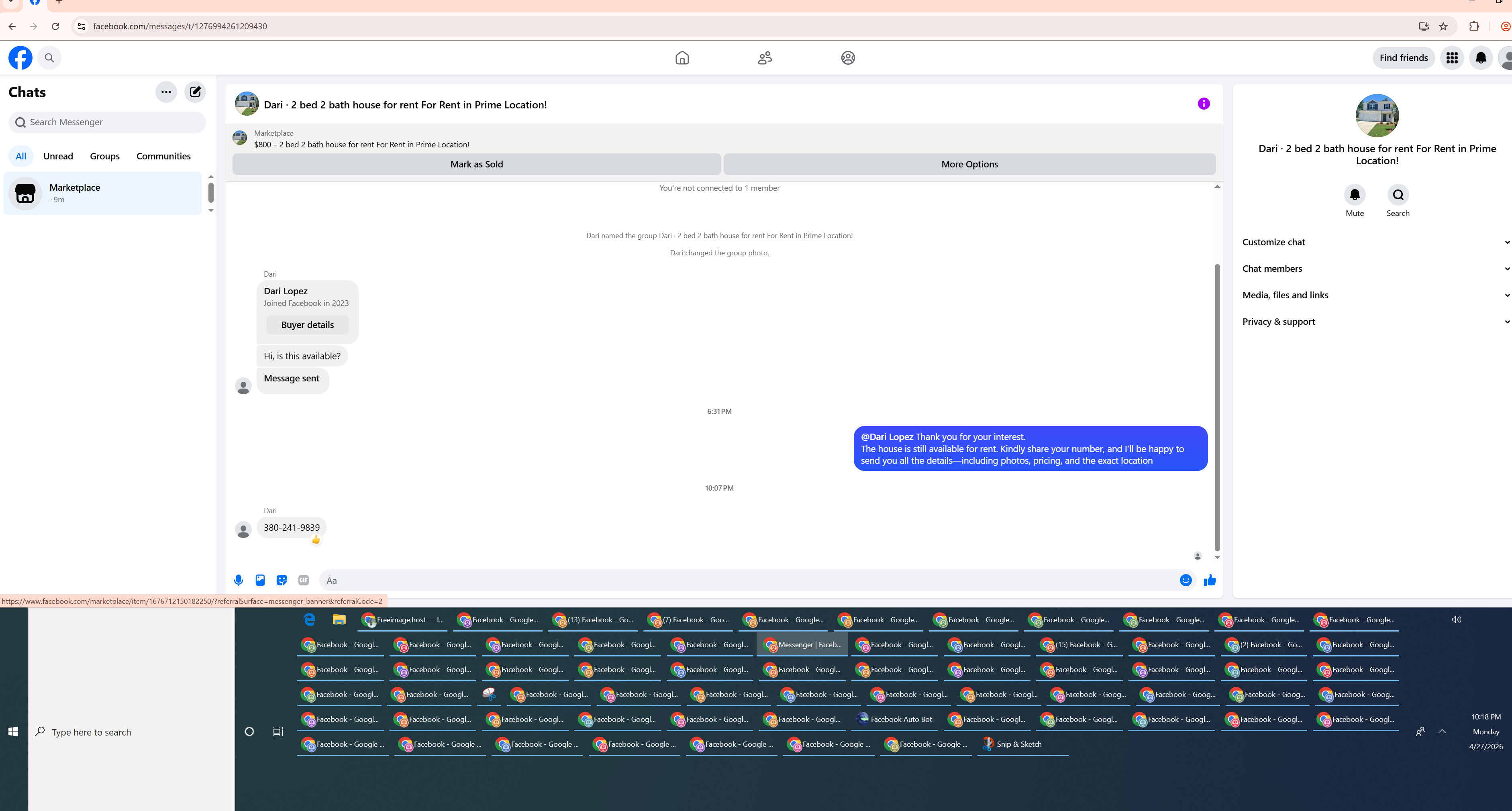The height and width of the screenshot is (811, 1512).
Task: Click the Facebook logo
Action: point(20,57)
